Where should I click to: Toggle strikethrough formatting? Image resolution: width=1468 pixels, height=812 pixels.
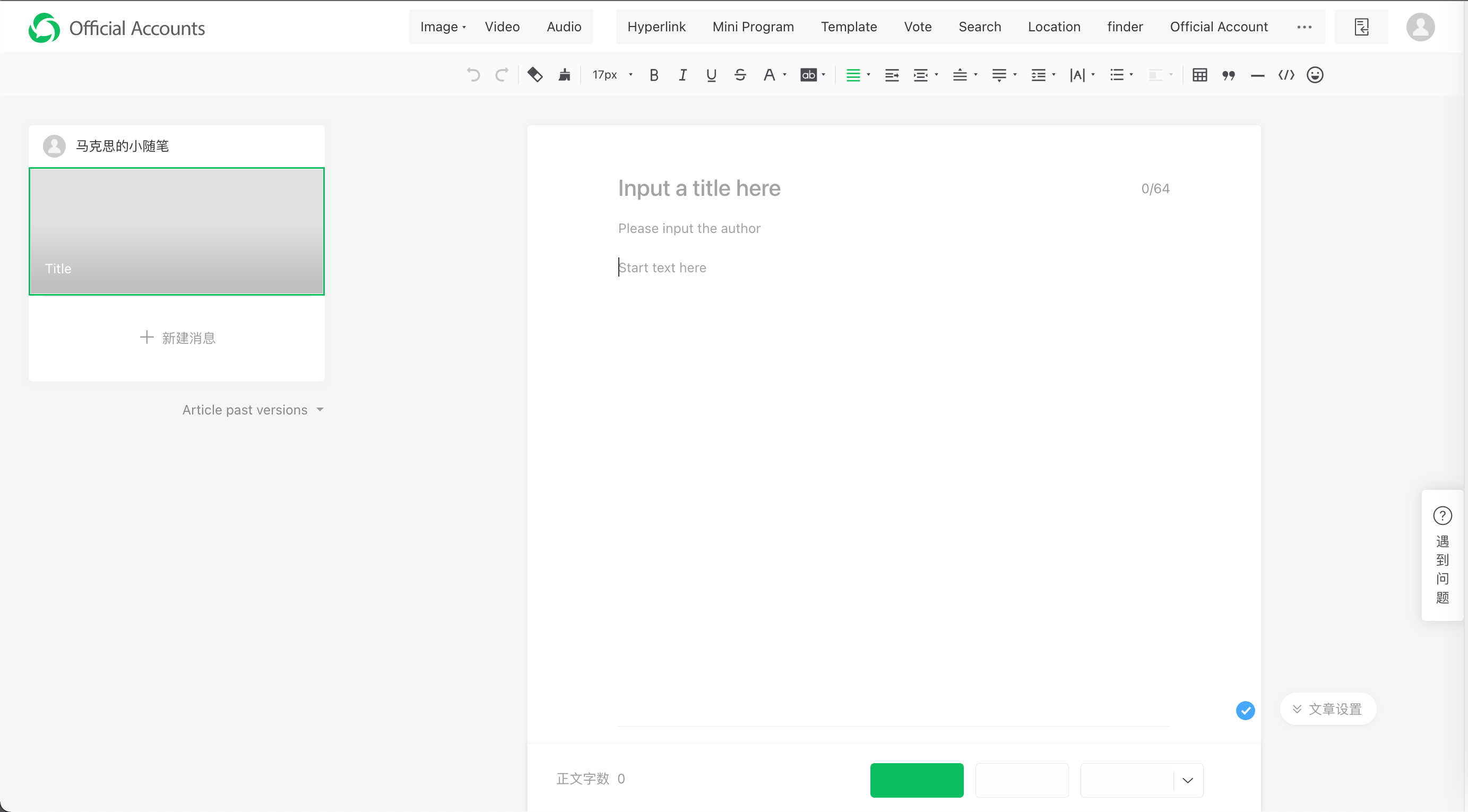click(x=740, y=75)
